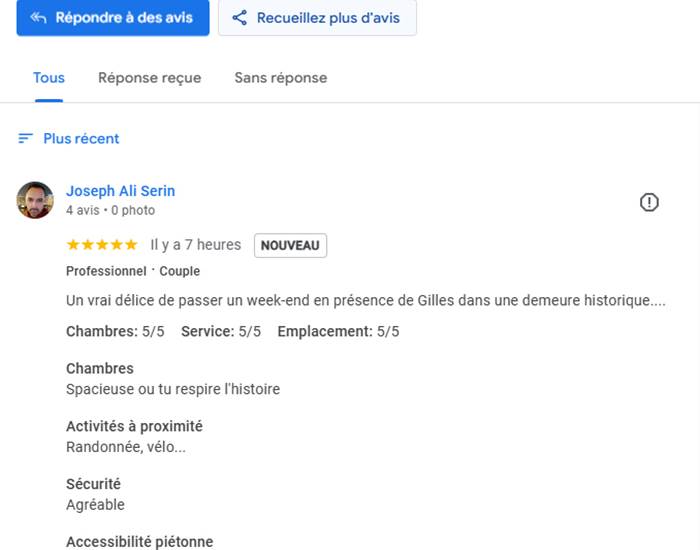Click the Recueillez plus d'avis button label
This screenshot has width=700, height=550.
tap(330, 18)
